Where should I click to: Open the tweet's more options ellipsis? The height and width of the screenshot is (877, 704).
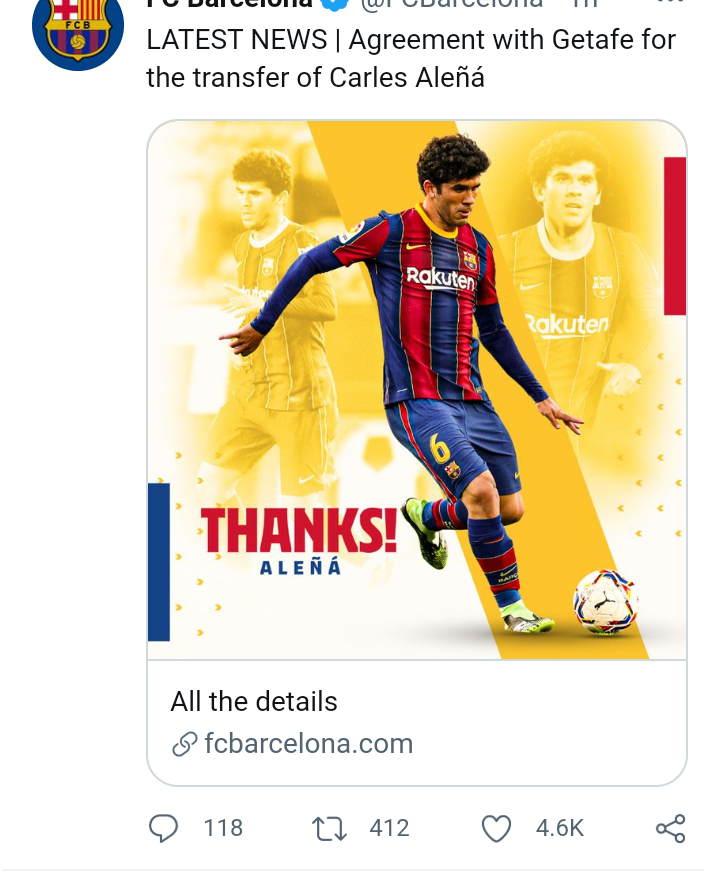671,3
